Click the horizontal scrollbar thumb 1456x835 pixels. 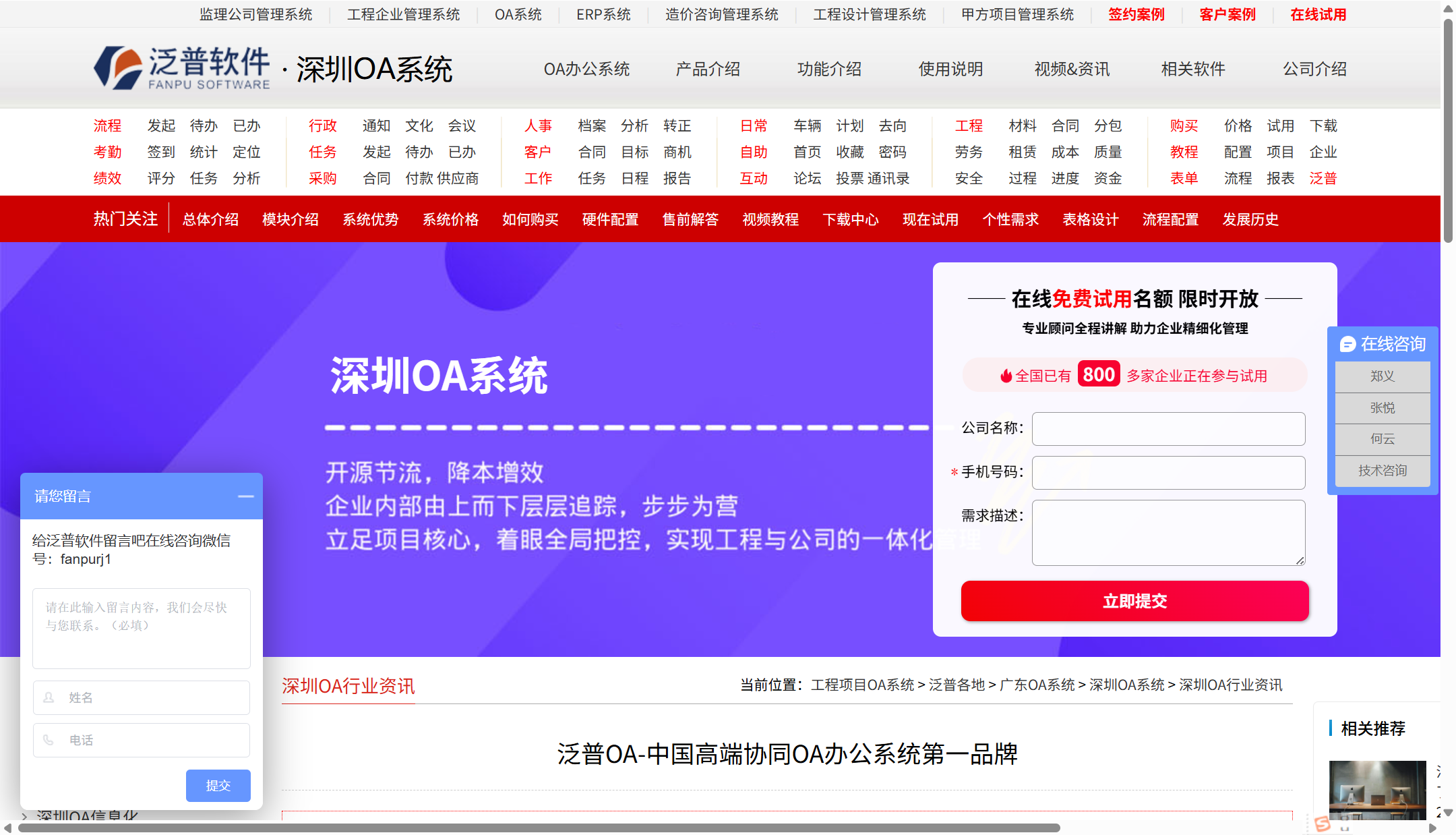pyautogui.click(x=539, y=828)
